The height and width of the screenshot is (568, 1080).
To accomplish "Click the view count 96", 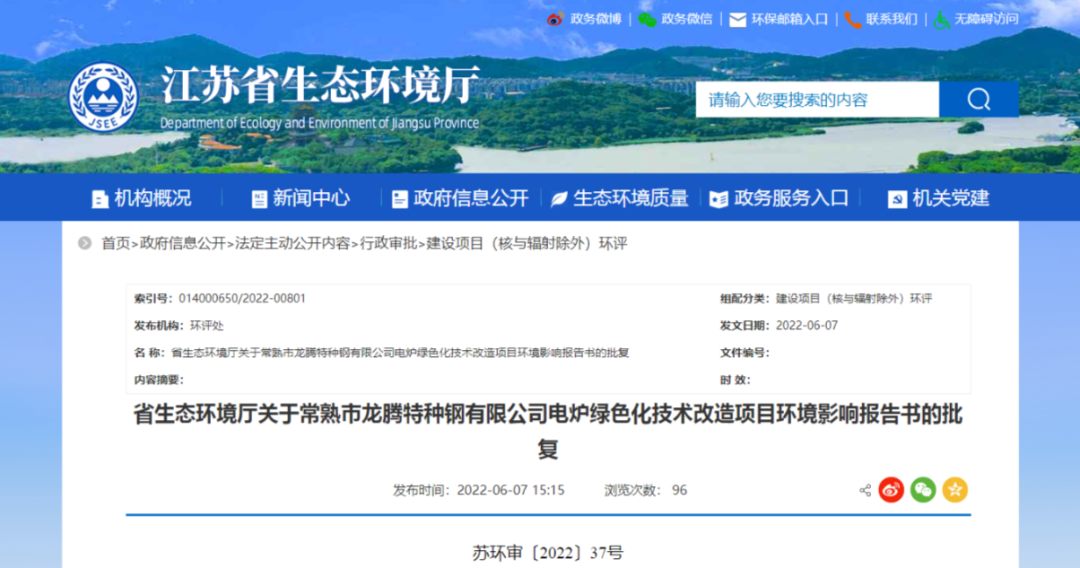I will [x=679, y=490].
